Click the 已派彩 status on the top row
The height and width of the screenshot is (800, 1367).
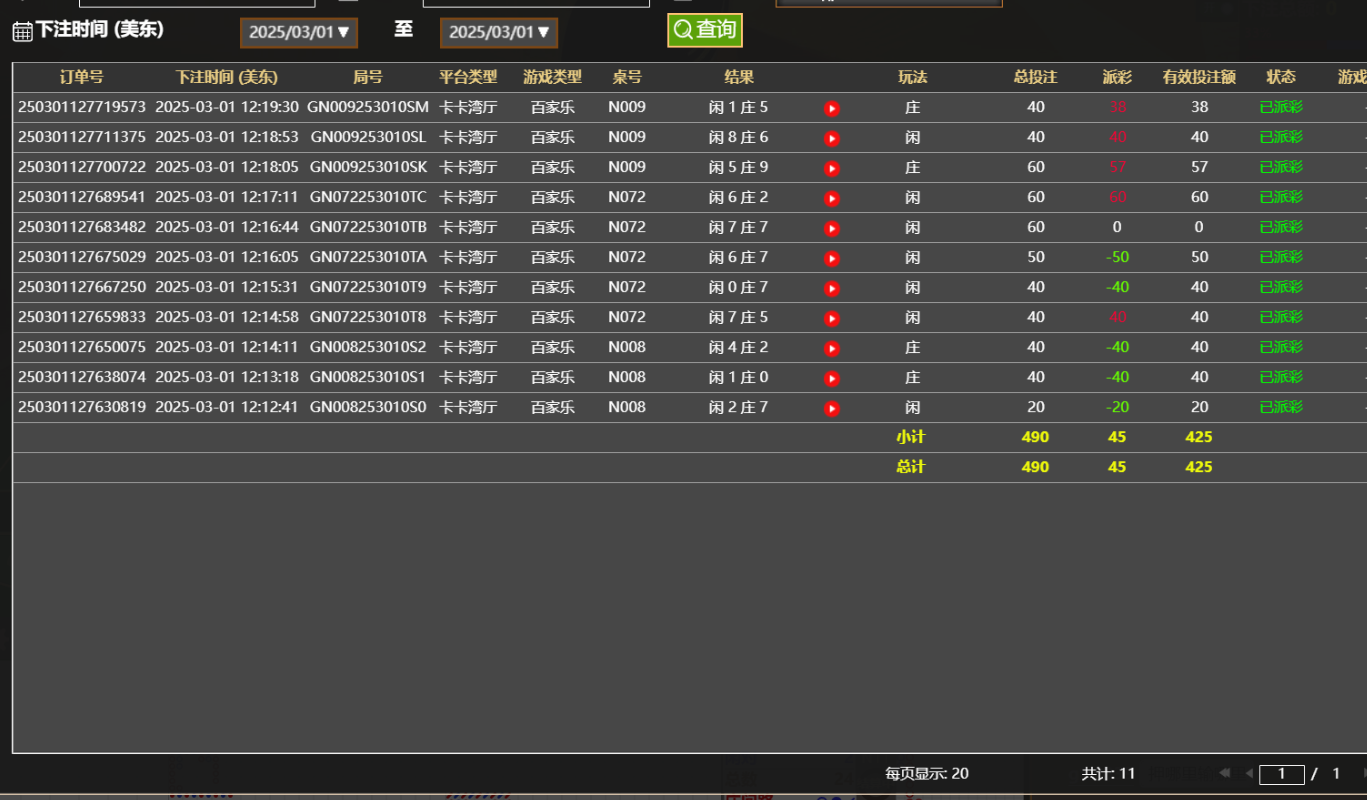click(1280, 107)
